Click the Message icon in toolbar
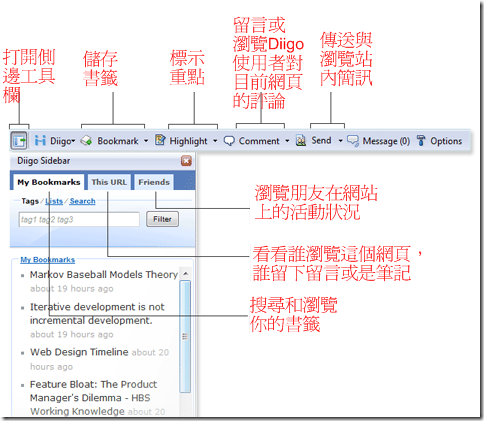 pos(353,141)
